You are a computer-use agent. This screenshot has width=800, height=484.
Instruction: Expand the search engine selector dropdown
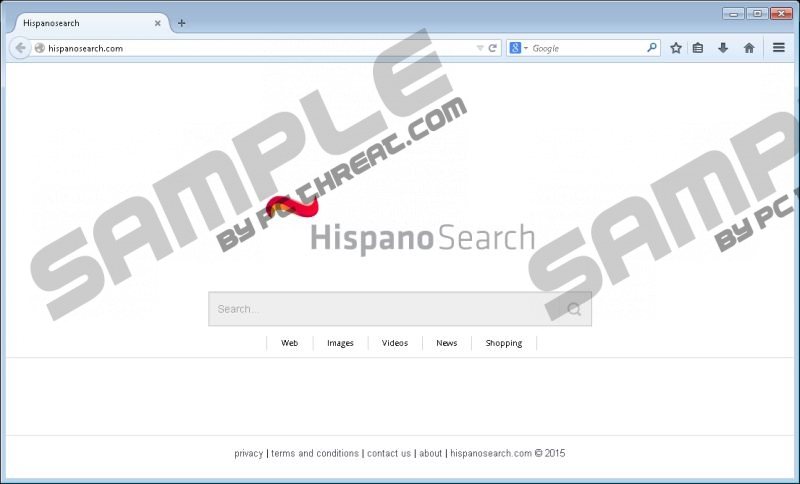pyautogui.click(x=518, y=48)
